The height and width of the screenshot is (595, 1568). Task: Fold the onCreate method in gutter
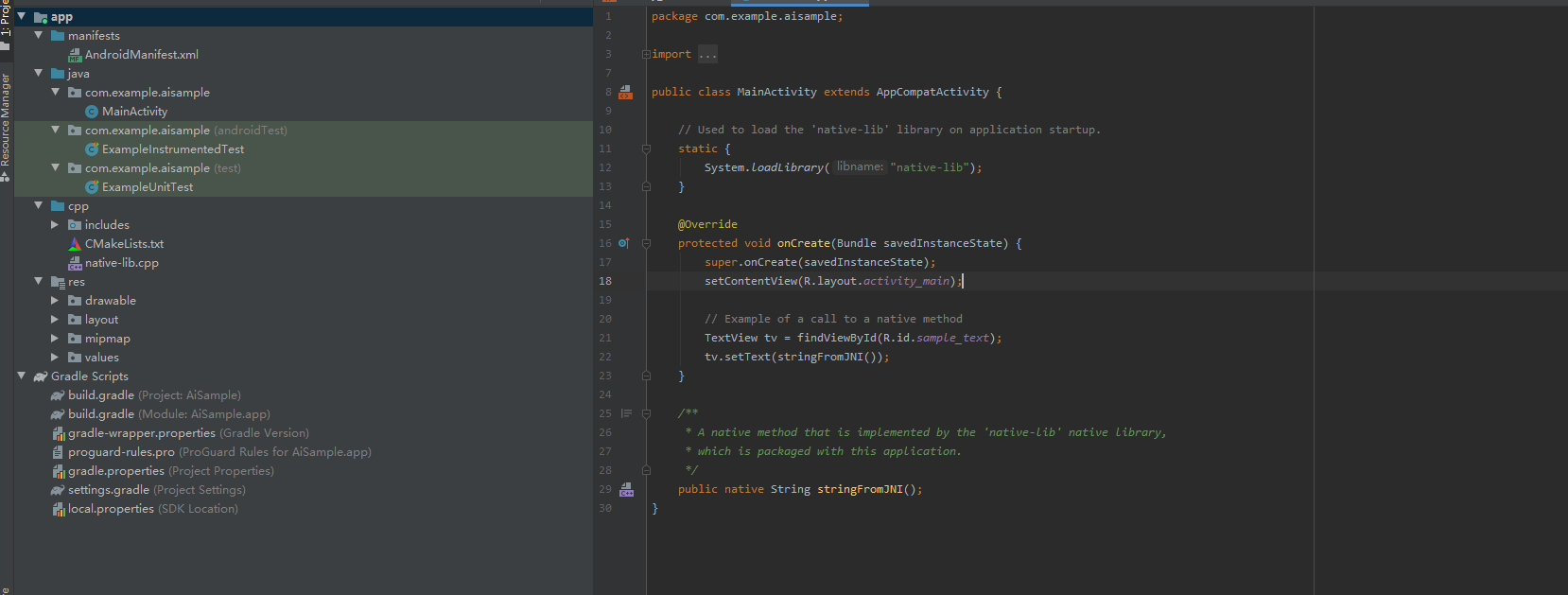pos(646,243)
